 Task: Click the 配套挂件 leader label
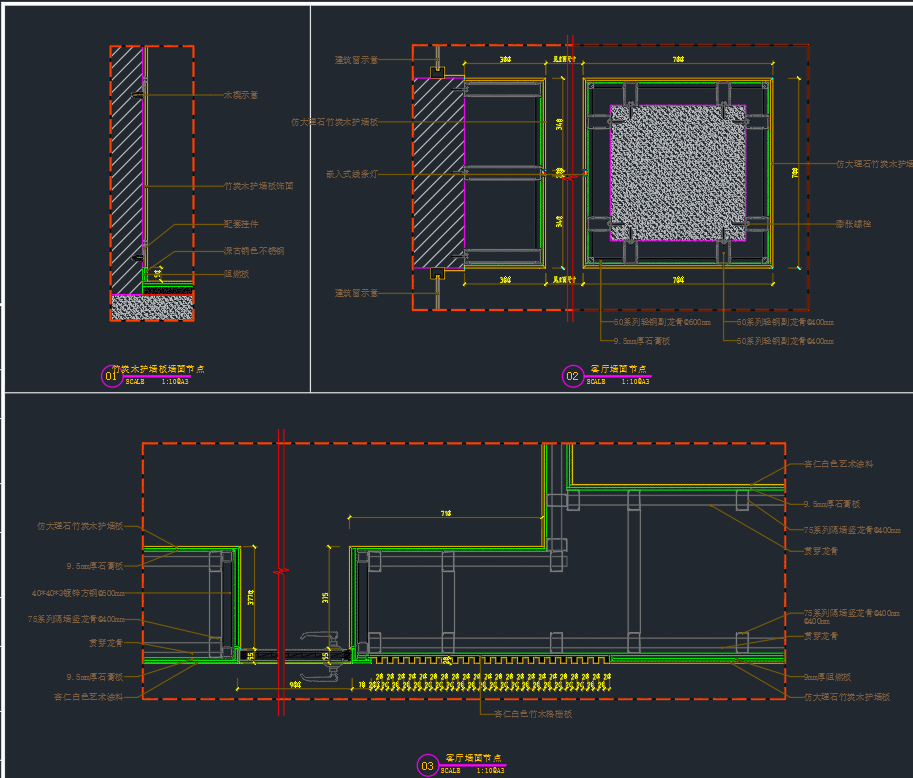click(241, 224)
